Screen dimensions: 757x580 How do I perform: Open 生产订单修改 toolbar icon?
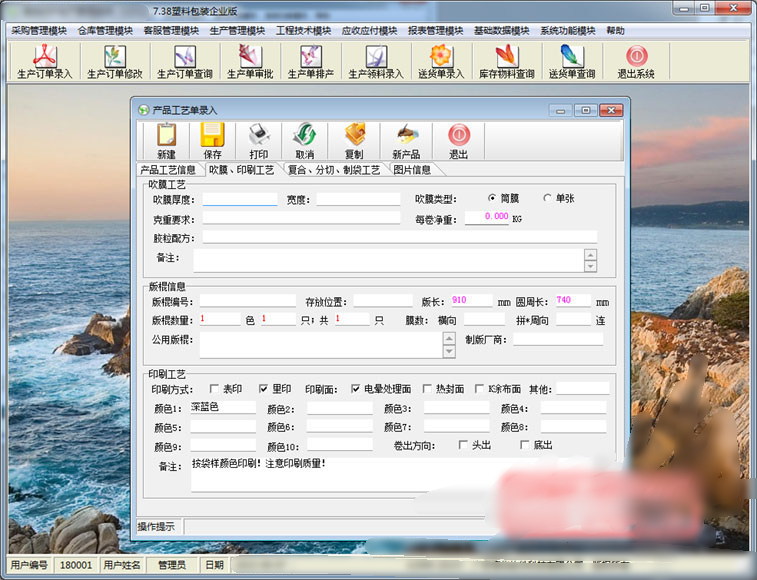pos(115,61)
